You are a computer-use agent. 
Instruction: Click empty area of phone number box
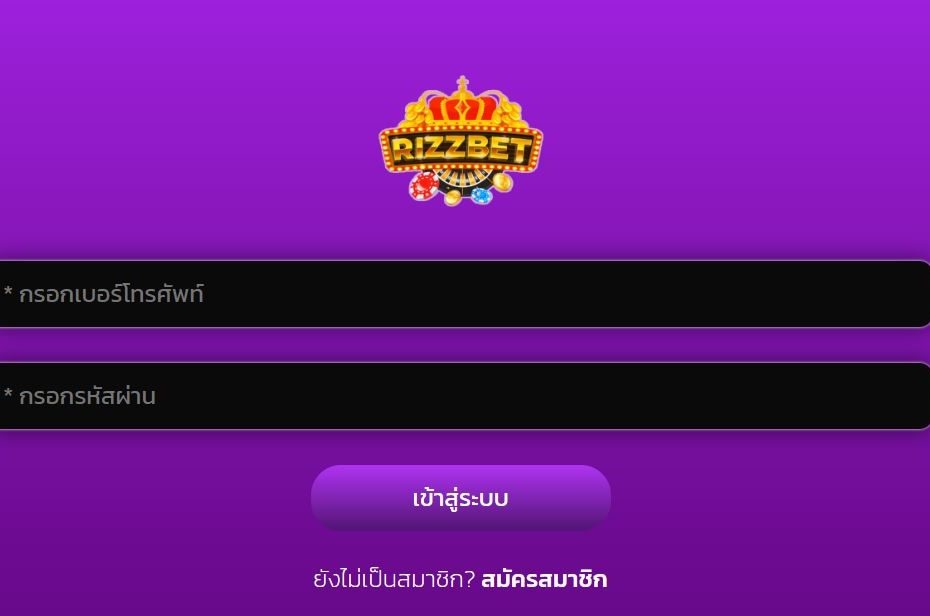563,294
